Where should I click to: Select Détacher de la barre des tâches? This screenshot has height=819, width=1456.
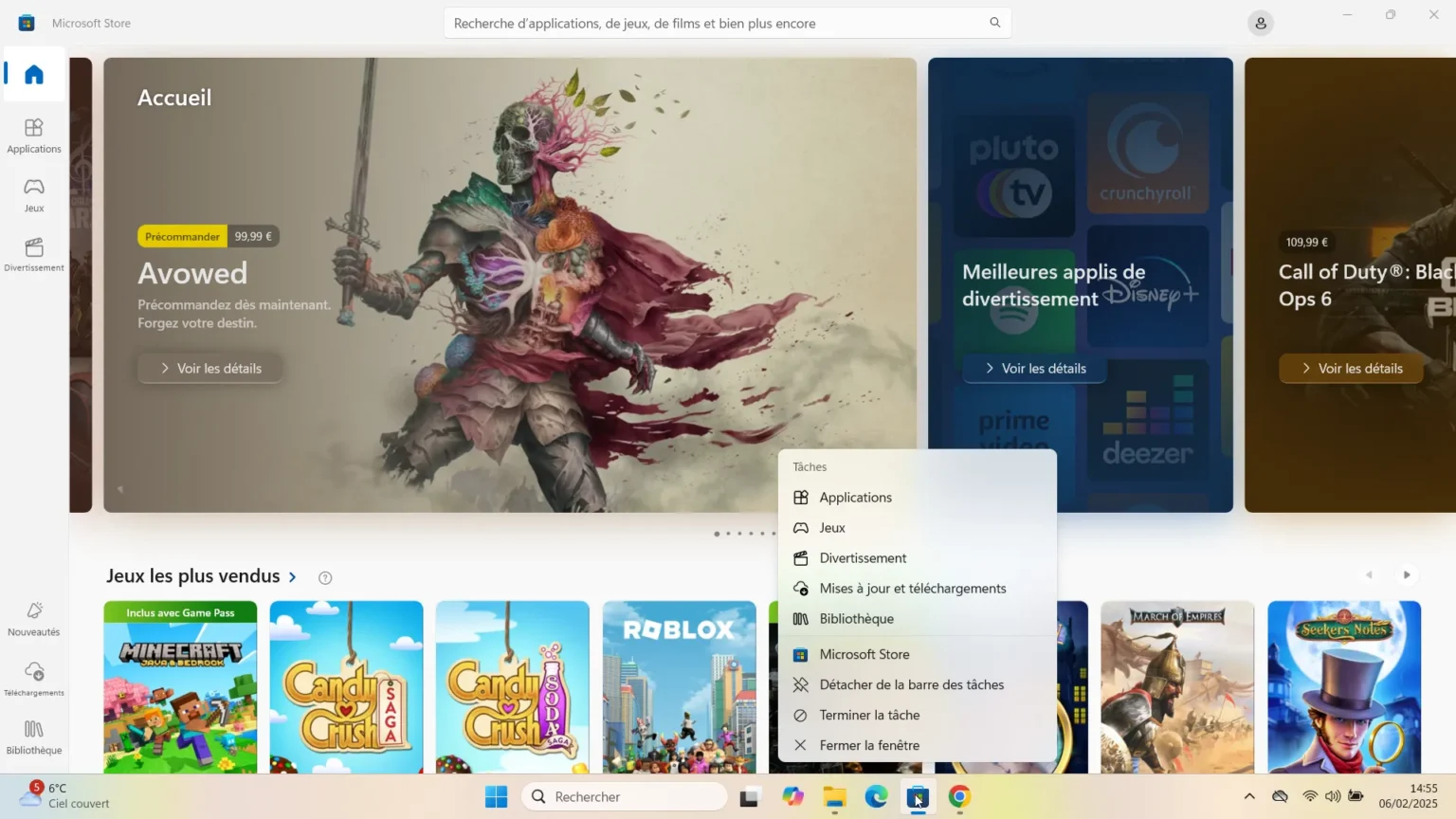[x=911, y=684]
